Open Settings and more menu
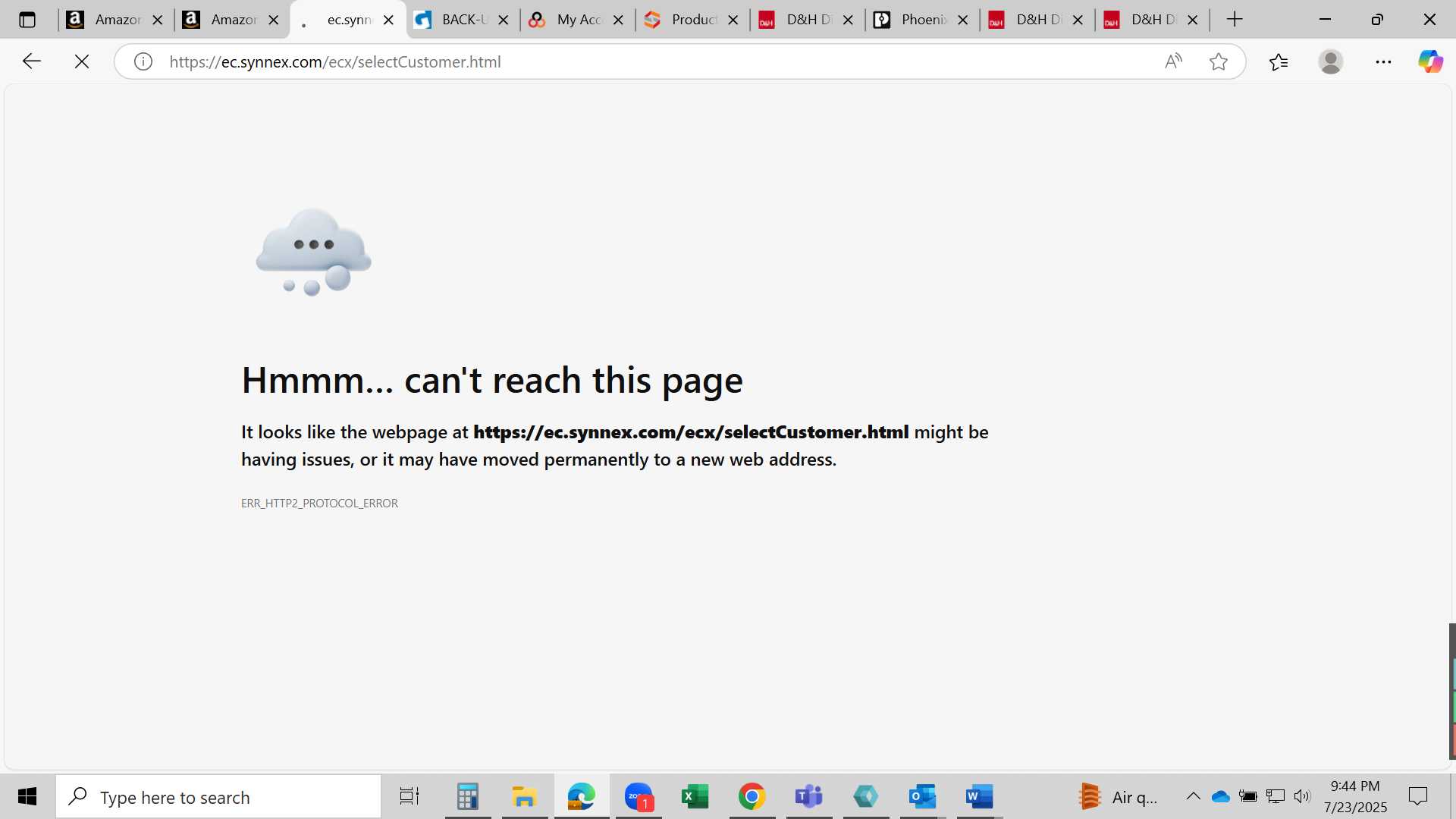This screenshot has width=1456, height=819. pyautogui.click(x=1383, y=61)
